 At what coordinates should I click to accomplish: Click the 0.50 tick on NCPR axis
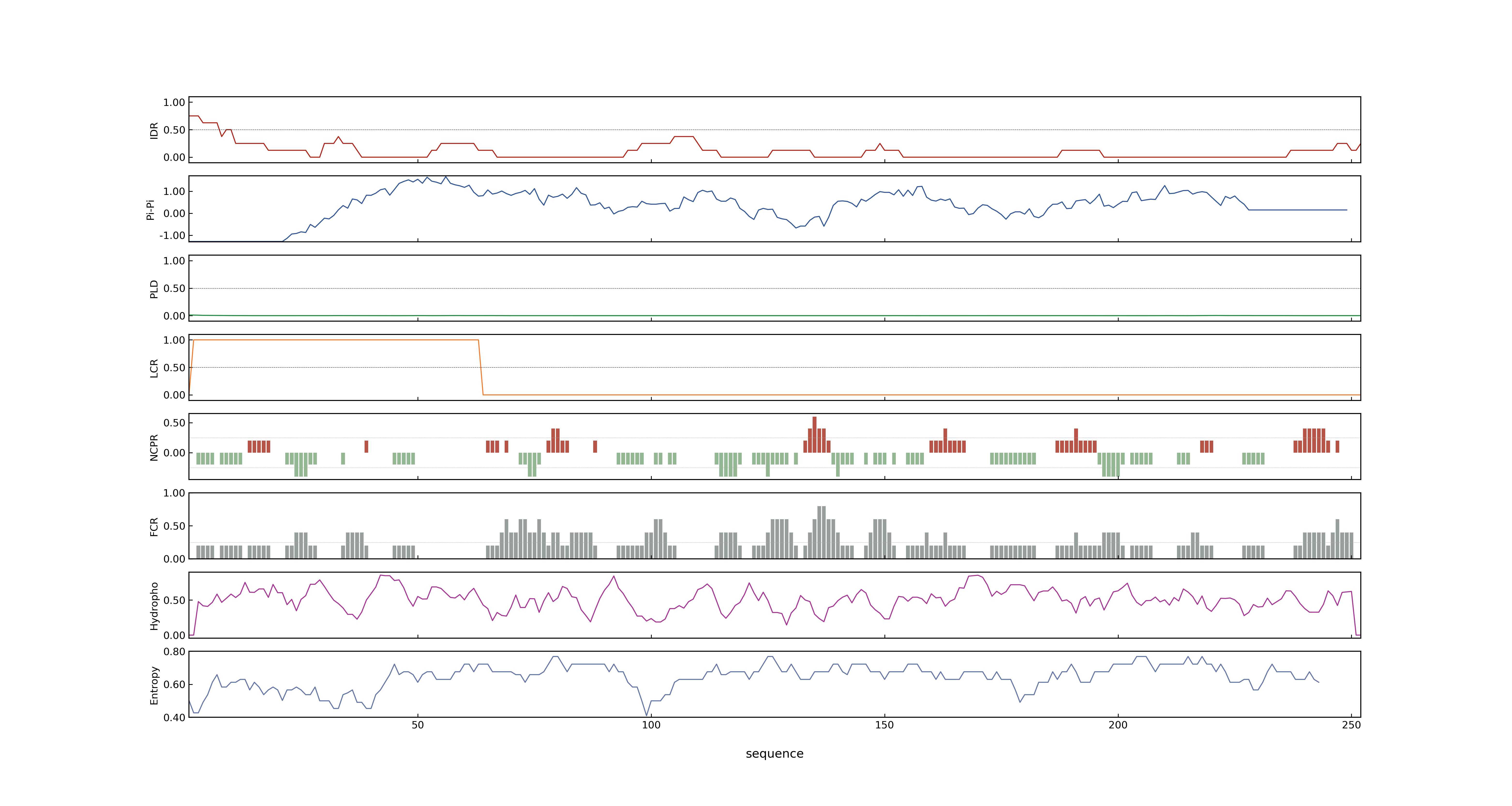click(174, 423)
